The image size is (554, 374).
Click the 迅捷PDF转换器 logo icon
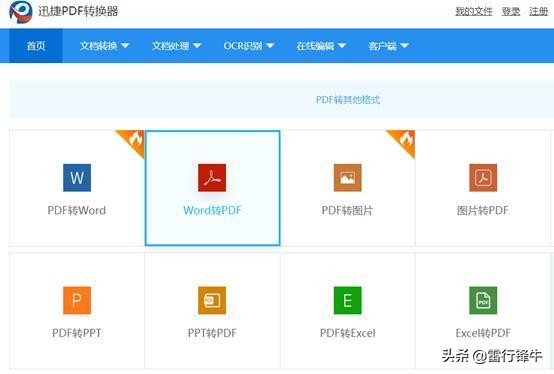21,12
